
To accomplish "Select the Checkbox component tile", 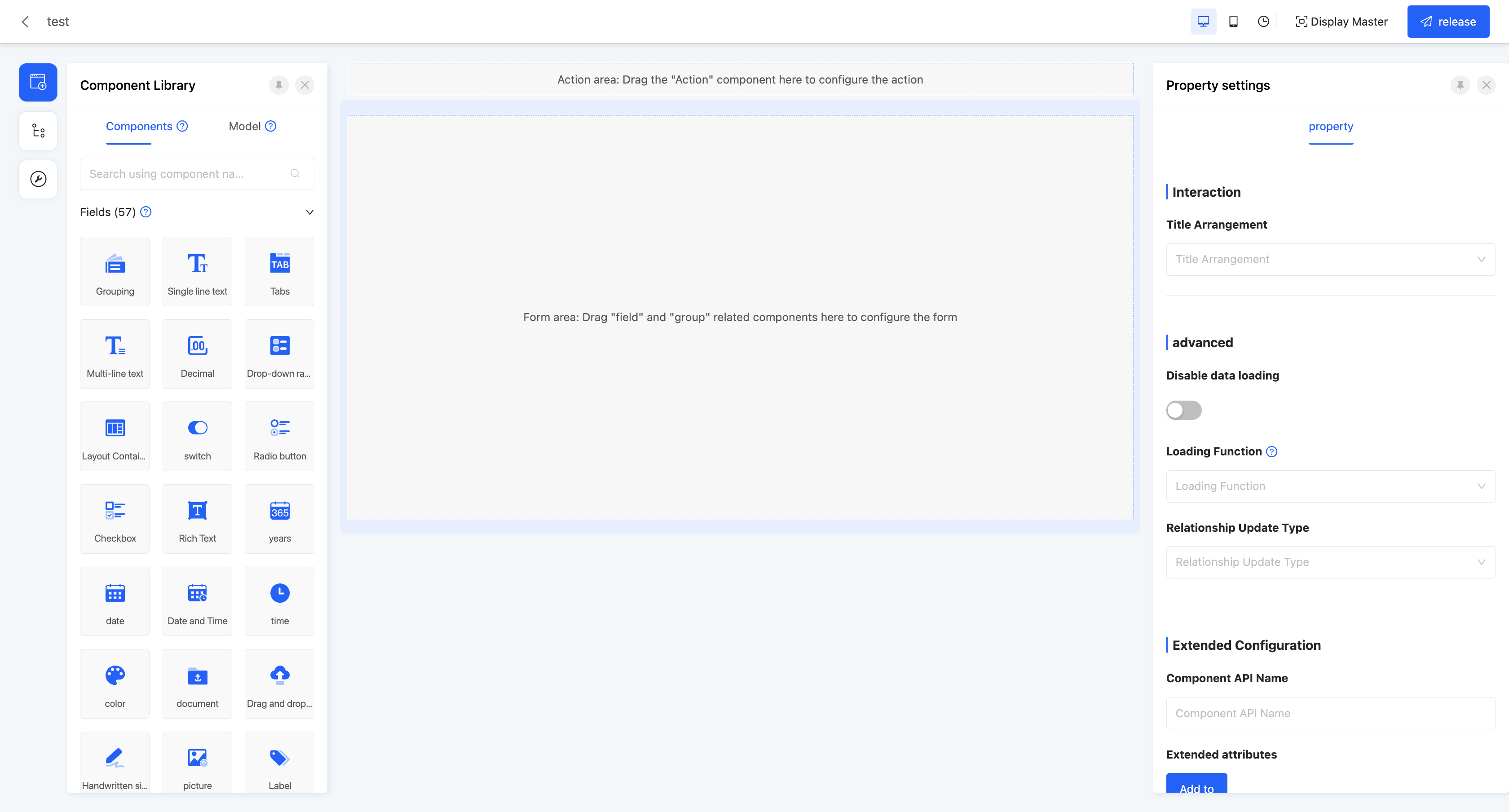I will 115,518.
